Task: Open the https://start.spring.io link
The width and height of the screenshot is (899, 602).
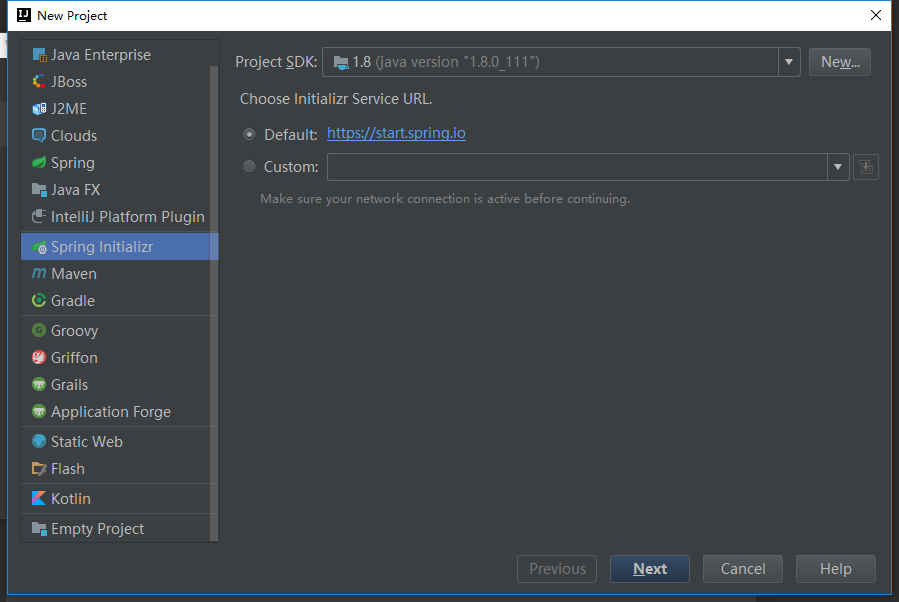Action: [396, 133]
